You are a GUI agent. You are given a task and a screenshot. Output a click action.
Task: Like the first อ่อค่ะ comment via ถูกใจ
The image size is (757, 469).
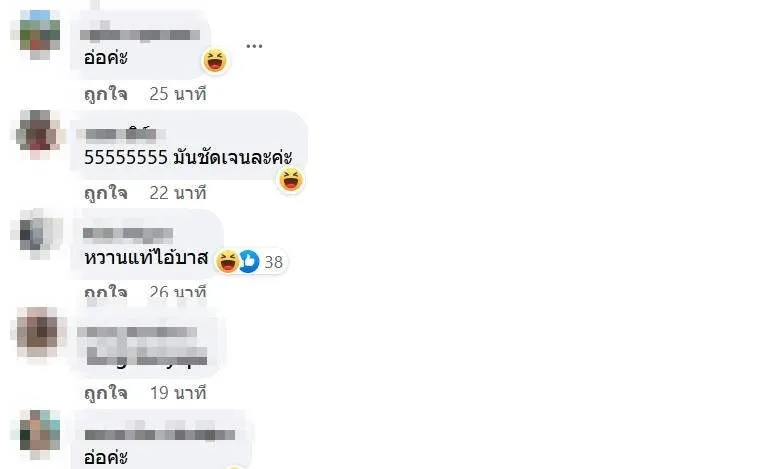[x=106, y=94]
